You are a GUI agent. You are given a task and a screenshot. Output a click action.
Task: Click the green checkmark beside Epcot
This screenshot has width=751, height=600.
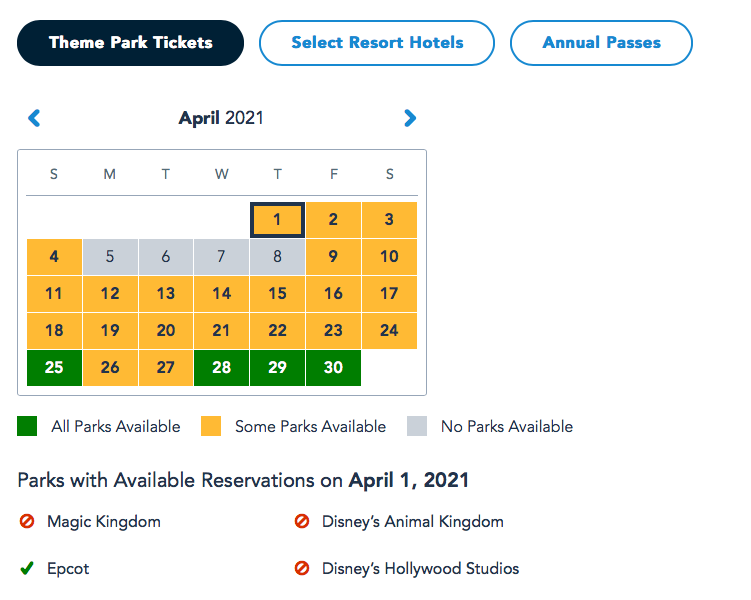pos(27,569)
